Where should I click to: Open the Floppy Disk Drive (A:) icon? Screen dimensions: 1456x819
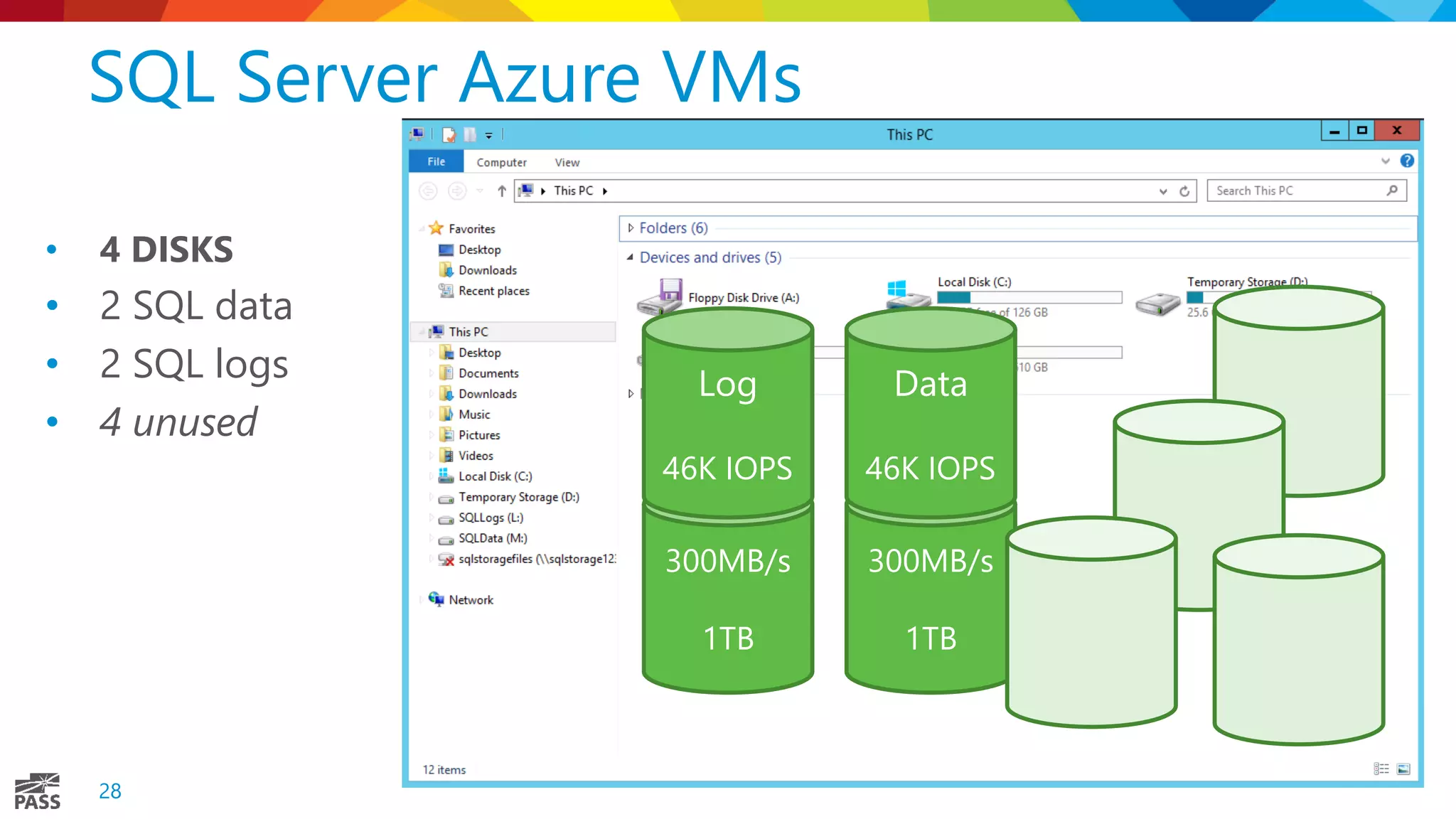pyautogui.click(x=660, y=297)
